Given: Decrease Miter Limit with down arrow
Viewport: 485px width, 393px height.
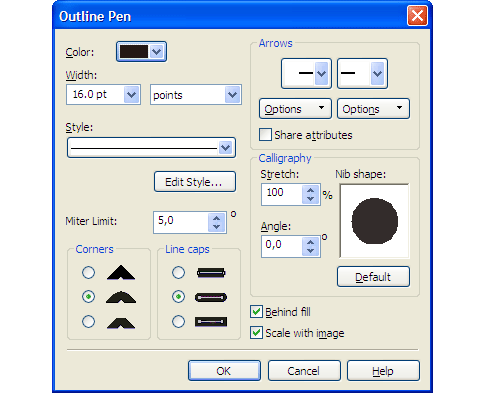Looking at the screenshot, I should [217, 227].
